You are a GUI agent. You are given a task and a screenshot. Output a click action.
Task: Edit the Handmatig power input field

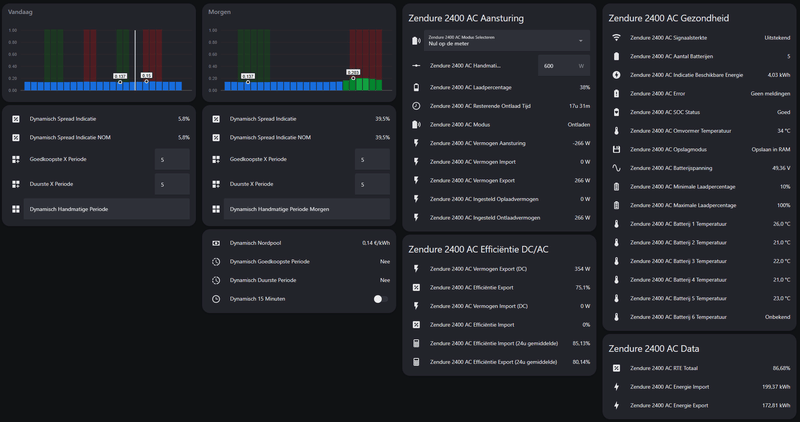(x=564, y=66)
